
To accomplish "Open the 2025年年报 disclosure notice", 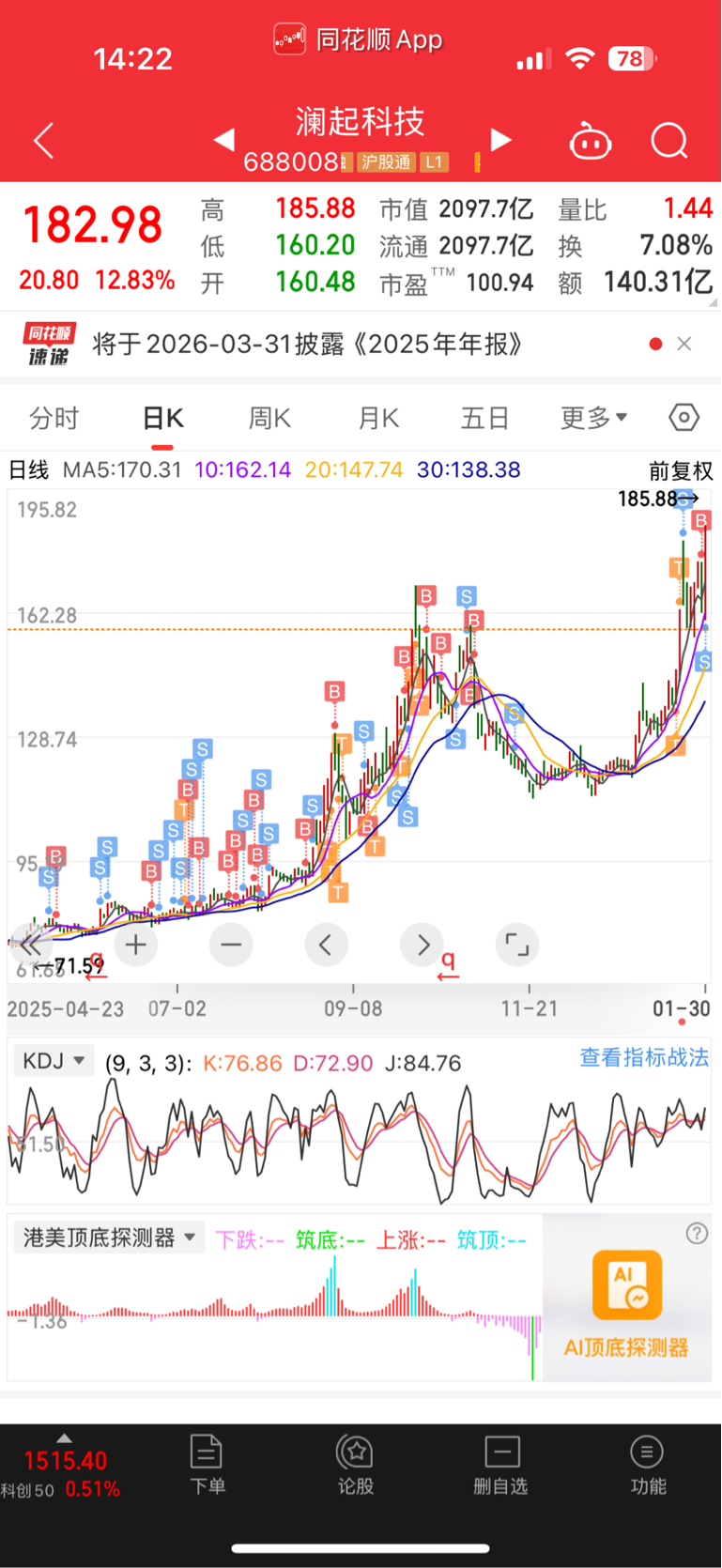I will coord(307,345).
